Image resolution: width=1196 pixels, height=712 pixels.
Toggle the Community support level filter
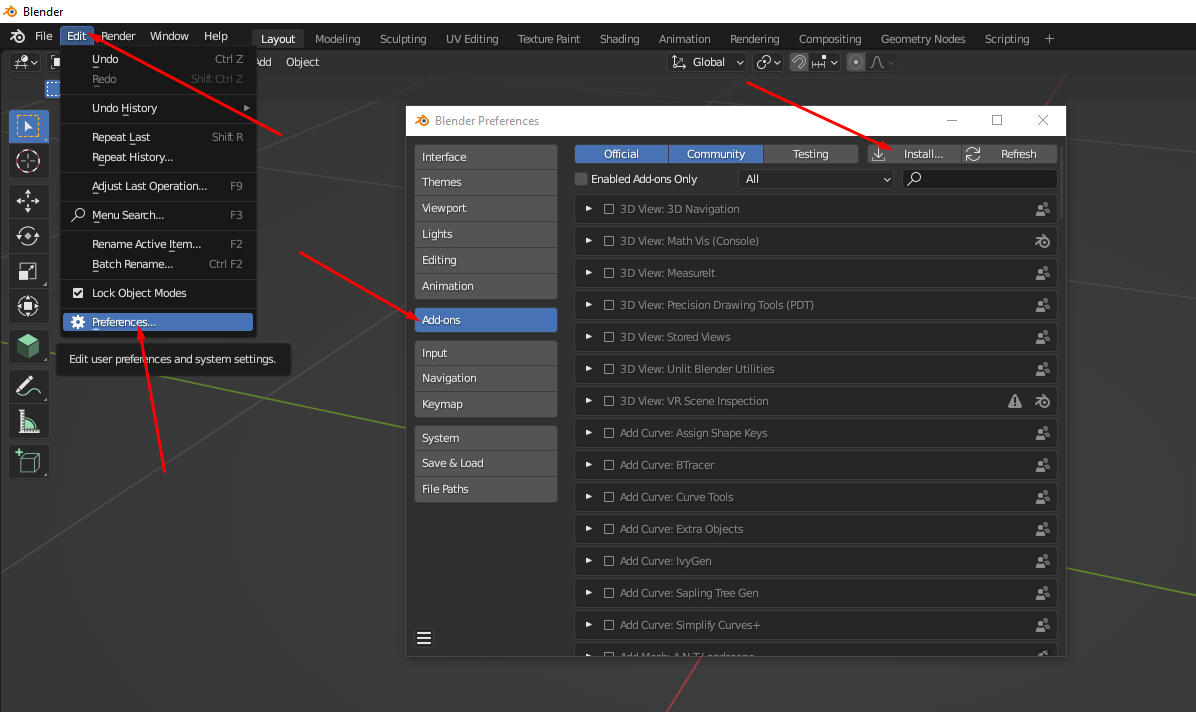716,154
